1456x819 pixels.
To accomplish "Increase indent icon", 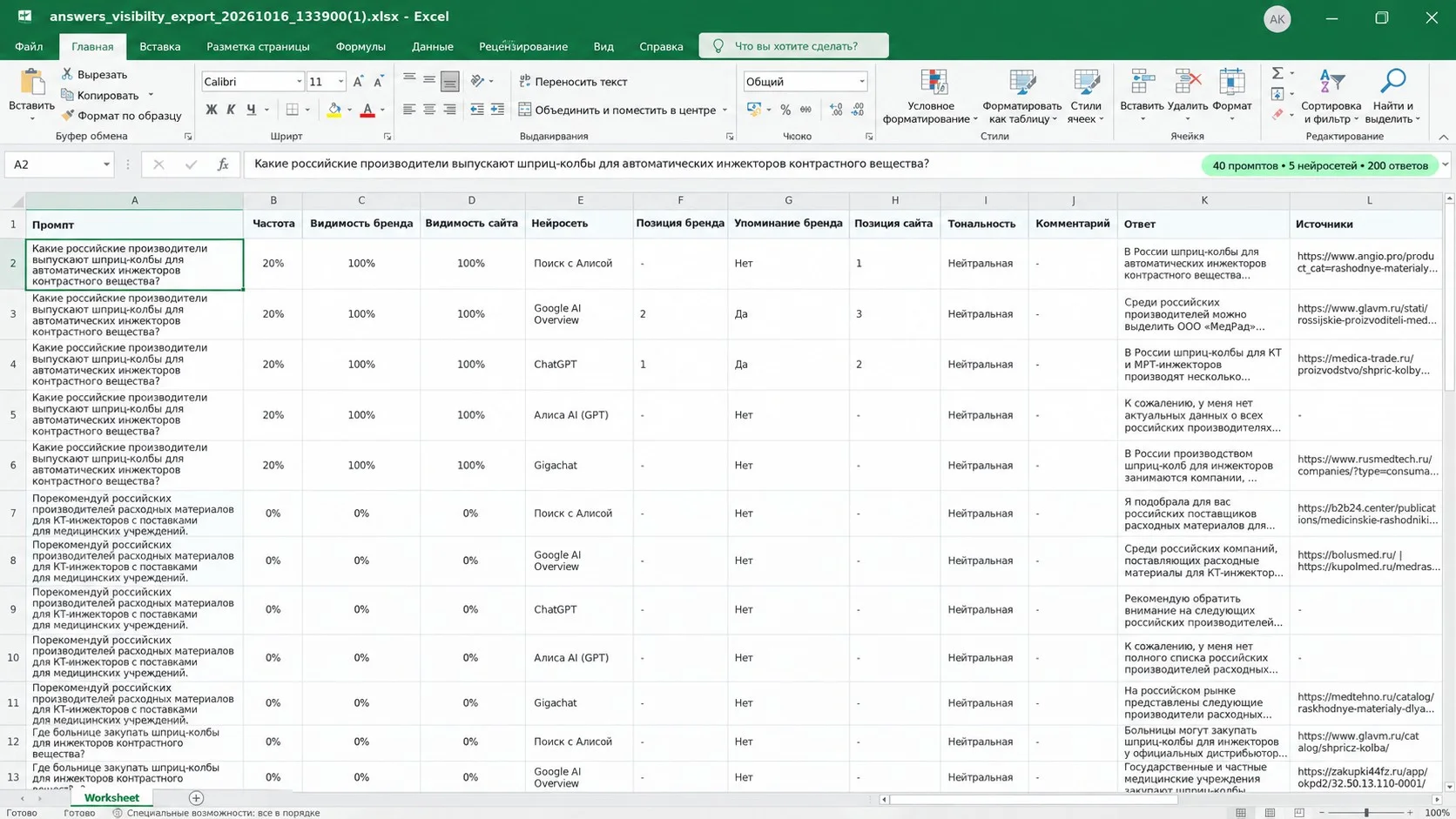I will coord(497,110).
